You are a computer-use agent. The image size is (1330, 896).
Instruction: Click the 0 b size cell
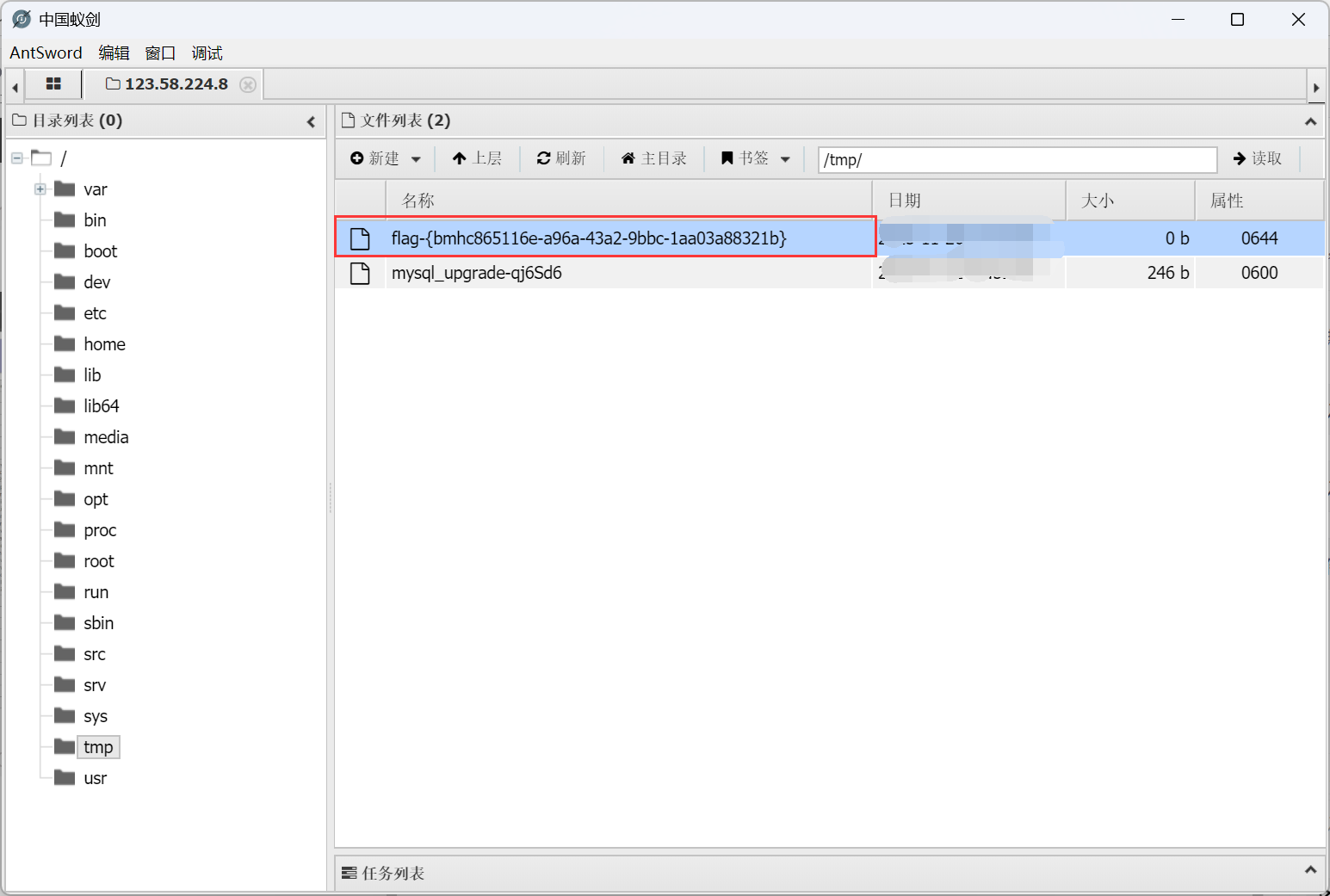pos(1130,238)
